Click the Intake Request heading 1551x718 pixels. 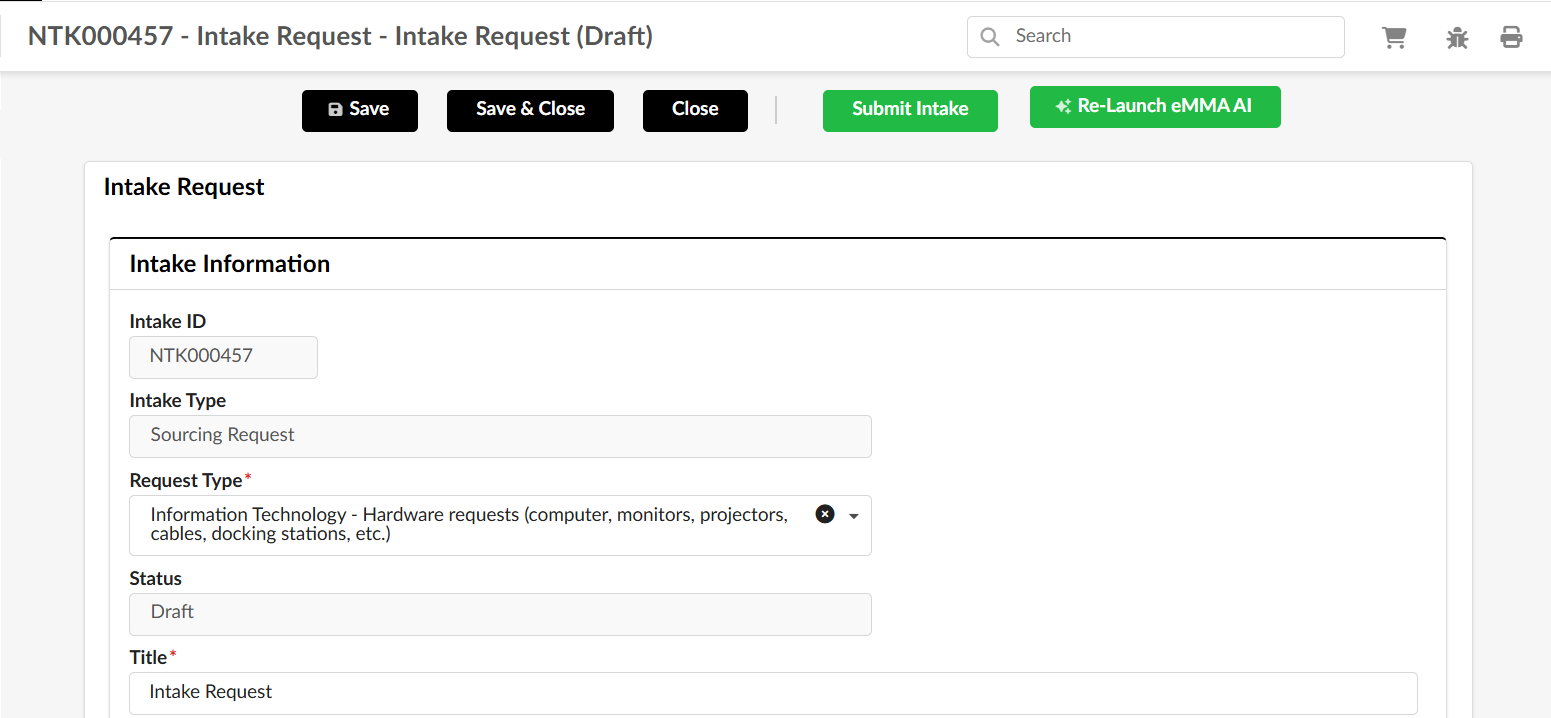pos(184,187)
